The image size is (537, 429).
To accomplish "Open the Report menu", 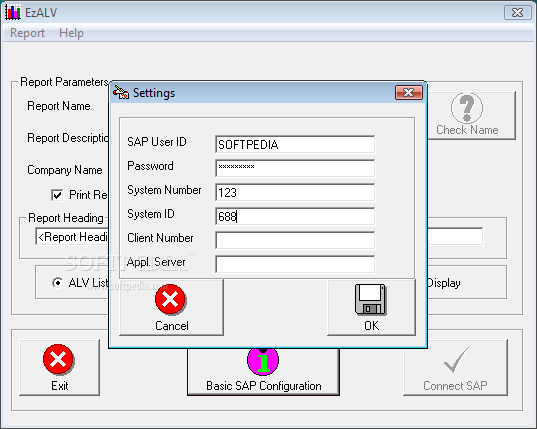I will [27, 33].
